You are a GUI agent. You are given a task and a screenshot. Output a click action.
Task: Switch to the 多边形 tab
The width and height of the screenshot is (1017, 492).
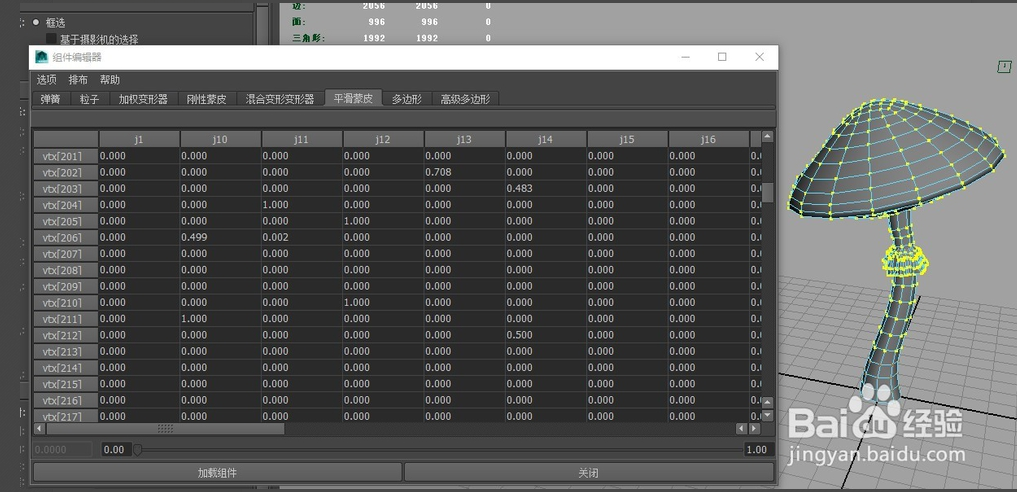tap(407, 99)
